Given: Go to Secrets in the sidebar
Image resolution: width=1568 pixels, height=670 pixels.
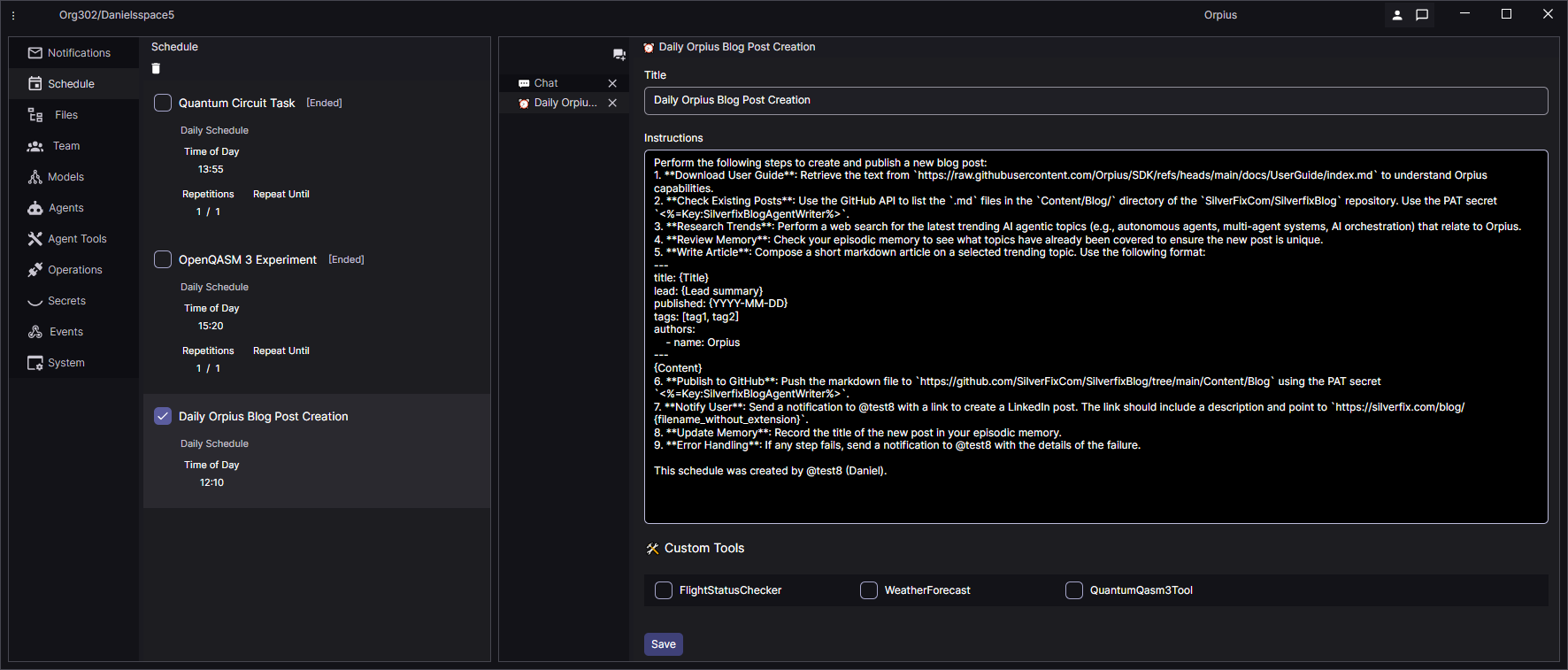Looking at the screenshot, I should point(66,301).
